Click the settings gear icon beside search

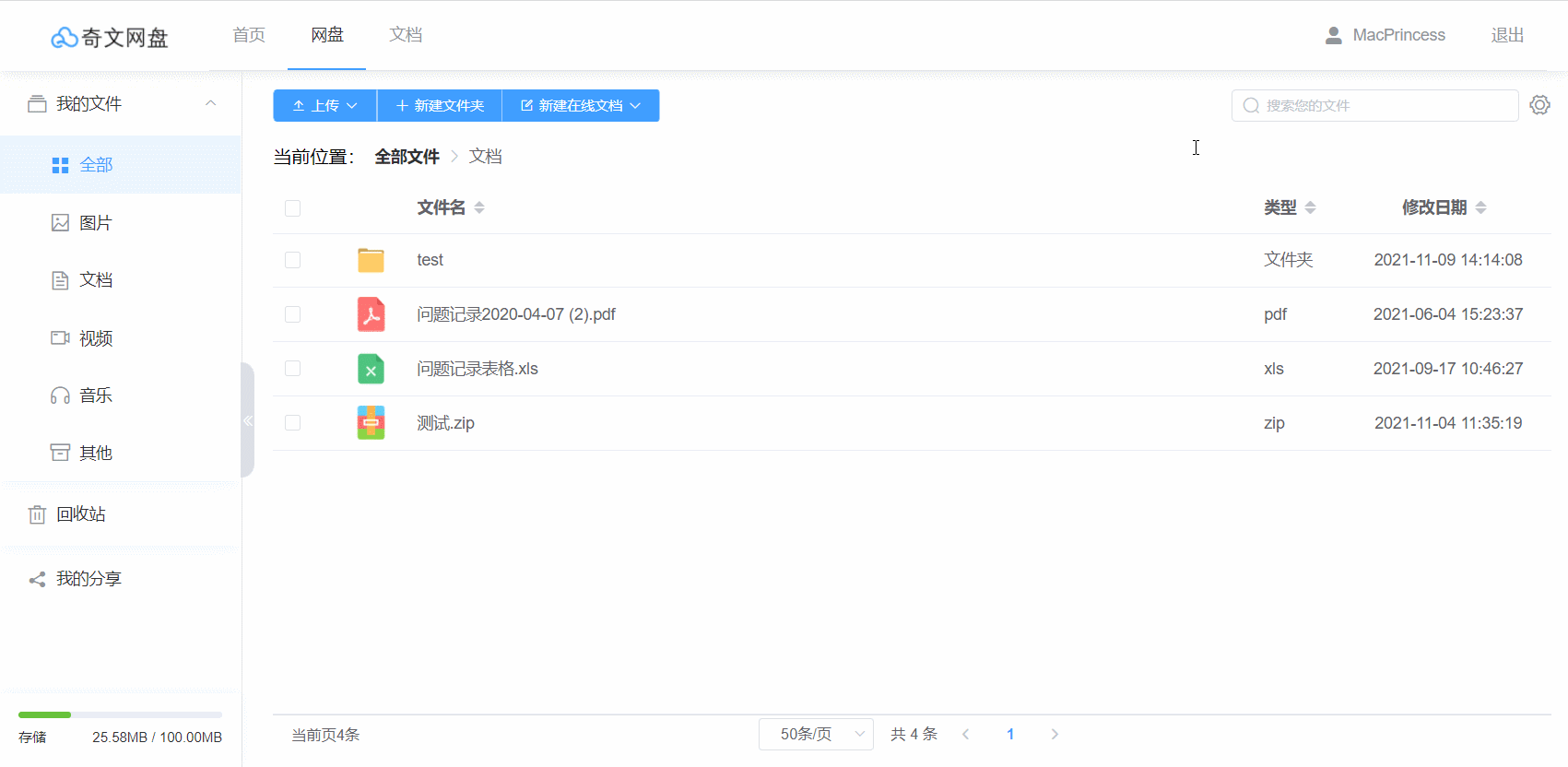[x=1539, y=105]
